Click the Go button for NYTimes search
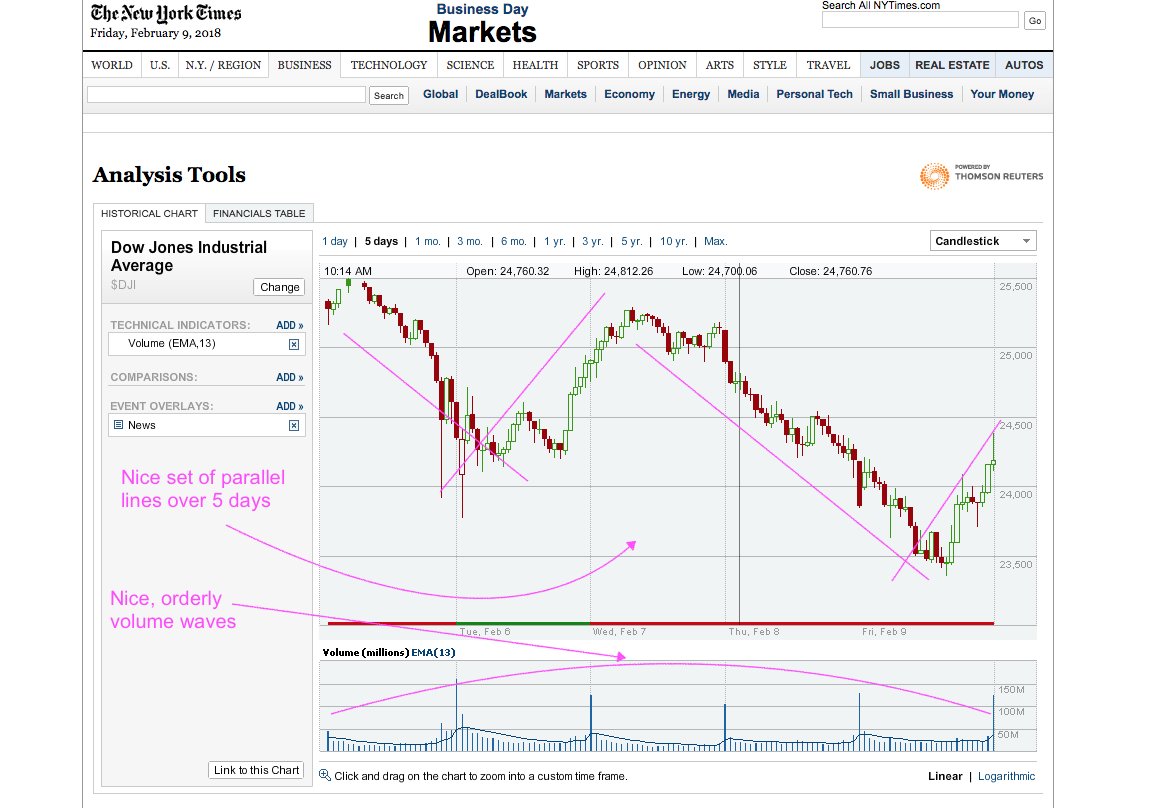1172x808 pixels. click(1034, 21)
